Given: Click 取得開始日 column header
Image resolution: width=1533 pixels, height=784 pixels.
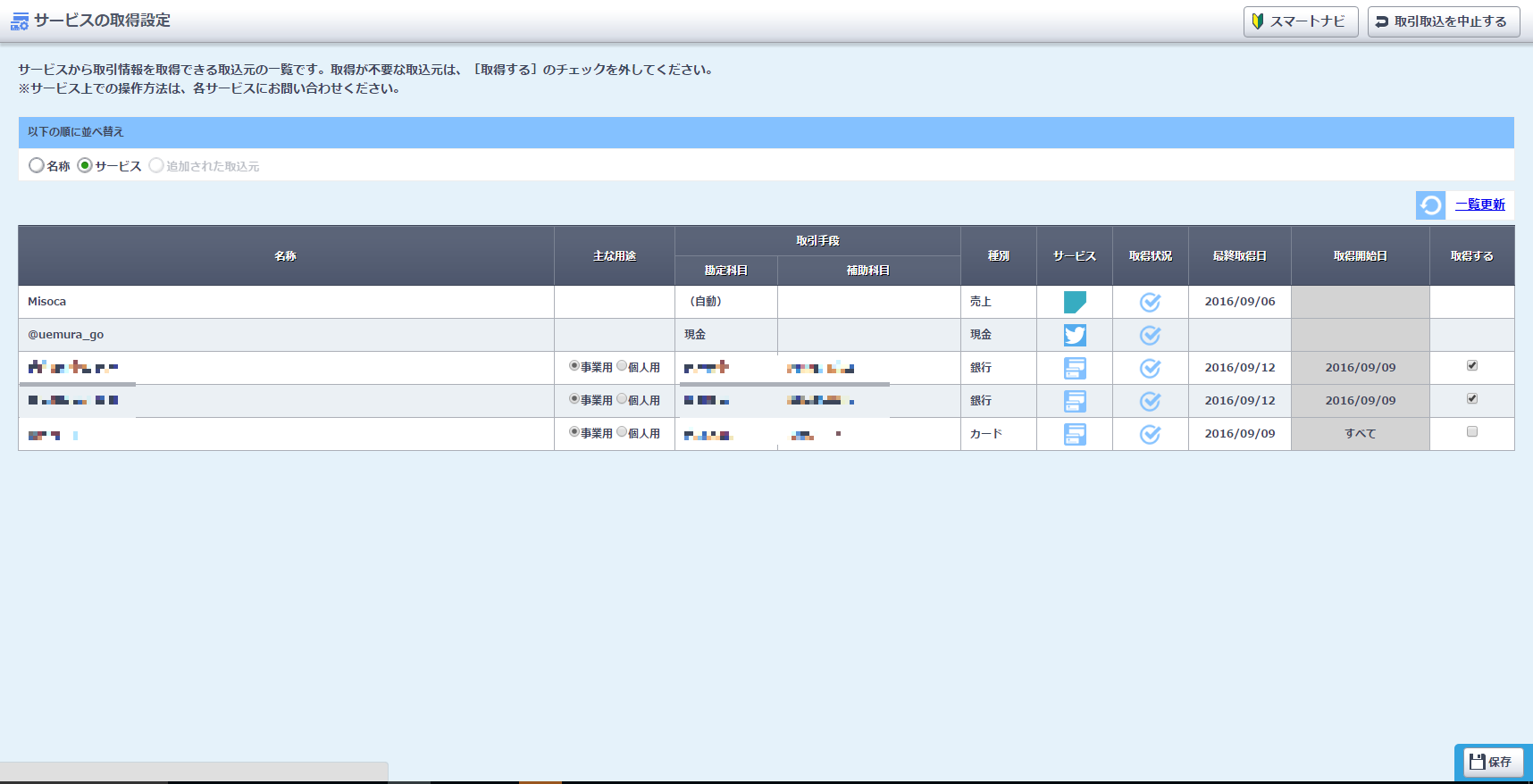Looking at the screenshot, I should [1361, 255].
